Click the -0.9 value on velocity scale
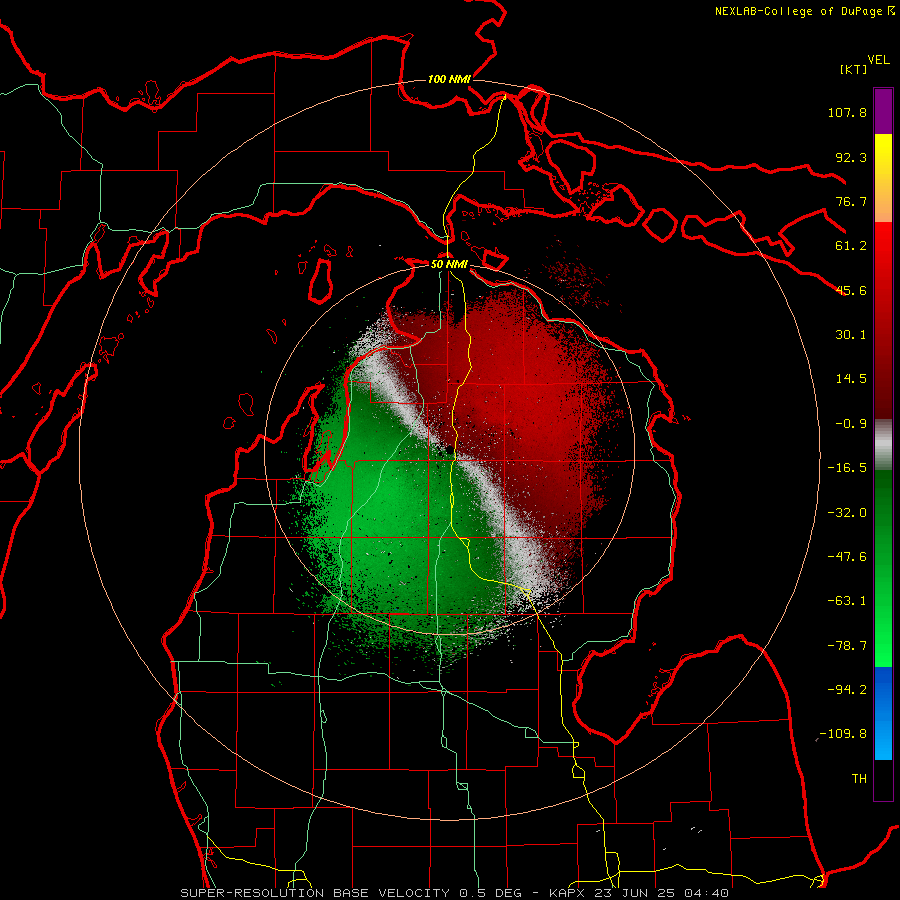This screenshot has width=900, height=900. tap(851, 424)
